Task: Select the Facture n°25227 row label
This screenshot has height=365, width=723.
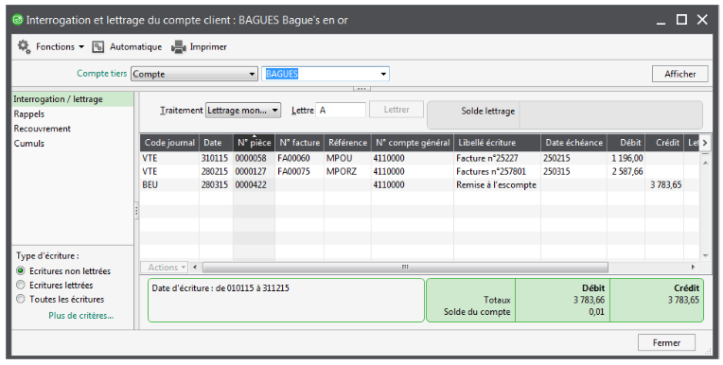Action: coord(487,158)
